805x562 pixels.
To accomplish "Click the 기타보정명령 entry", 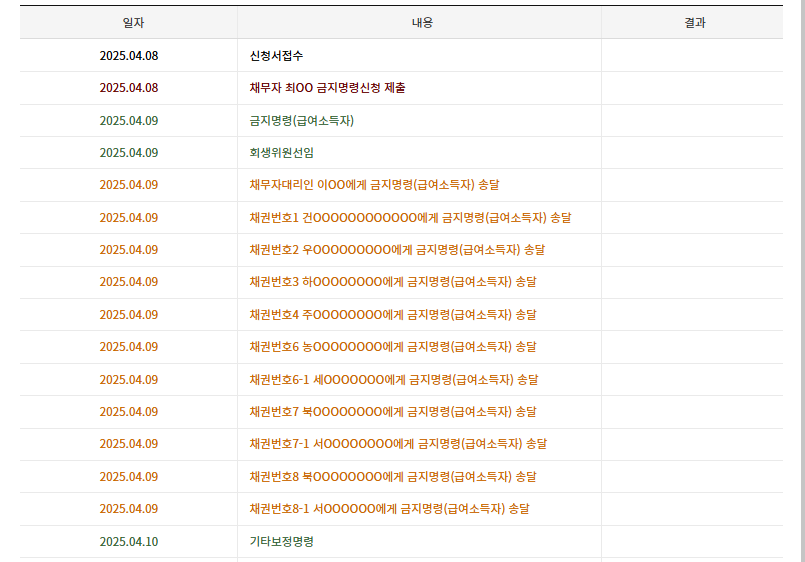I will click(x=281, y=541).
